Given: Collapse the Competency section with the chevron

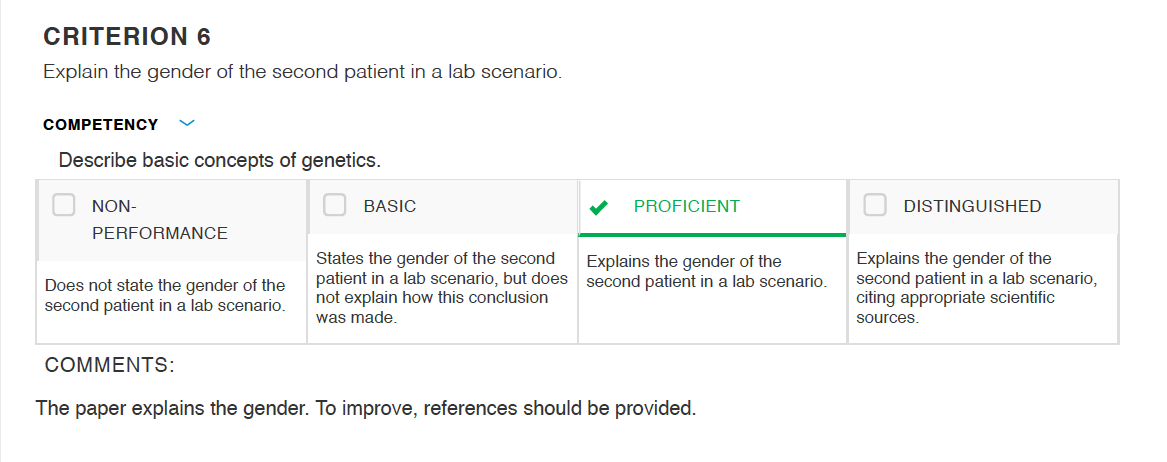Looking at the screenshot, I should coord(187,123).
